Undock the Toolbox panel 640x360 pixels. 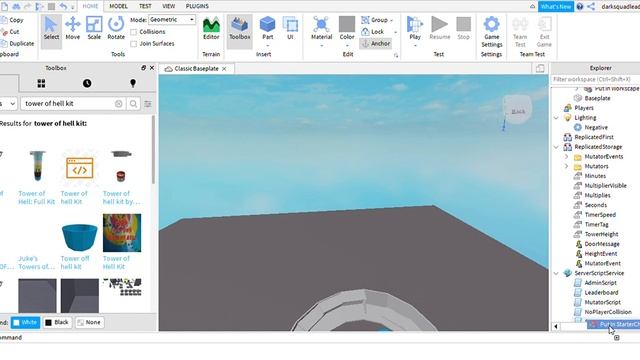tap(143, 68)
